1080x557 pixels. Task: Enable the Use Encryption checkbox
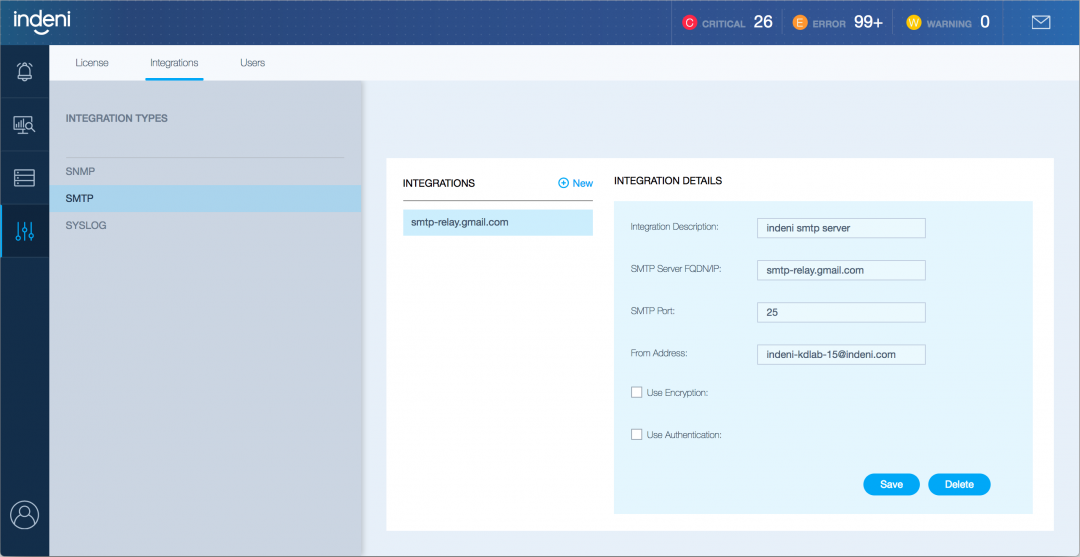pos(637,393)
